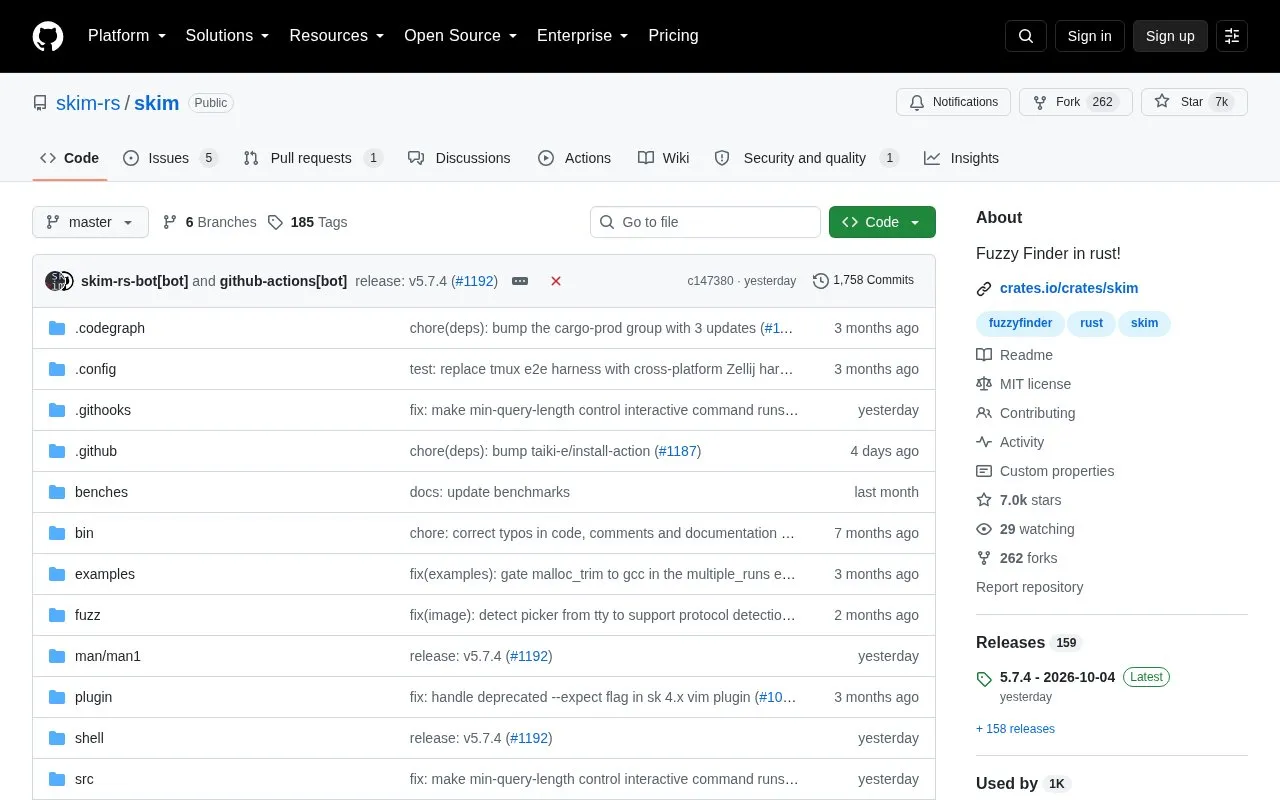Open the Security and quality tab
The height and width of the screenshot is (800, 1280).
[x=807, y=158]
